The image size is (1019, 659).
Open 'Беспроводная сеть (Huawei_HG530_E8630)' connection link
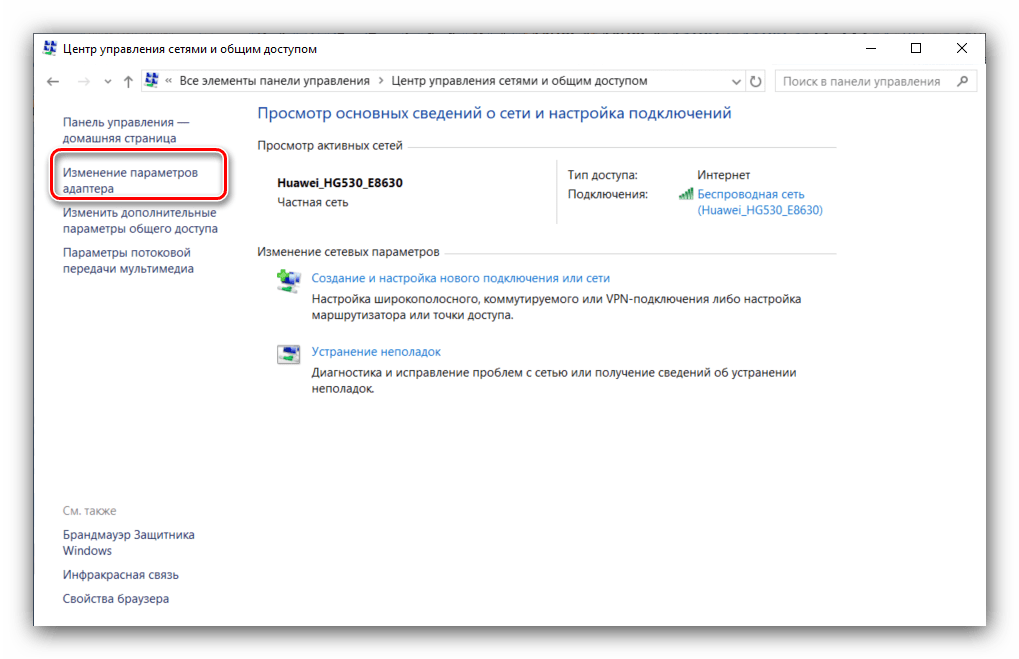(759, 202)
